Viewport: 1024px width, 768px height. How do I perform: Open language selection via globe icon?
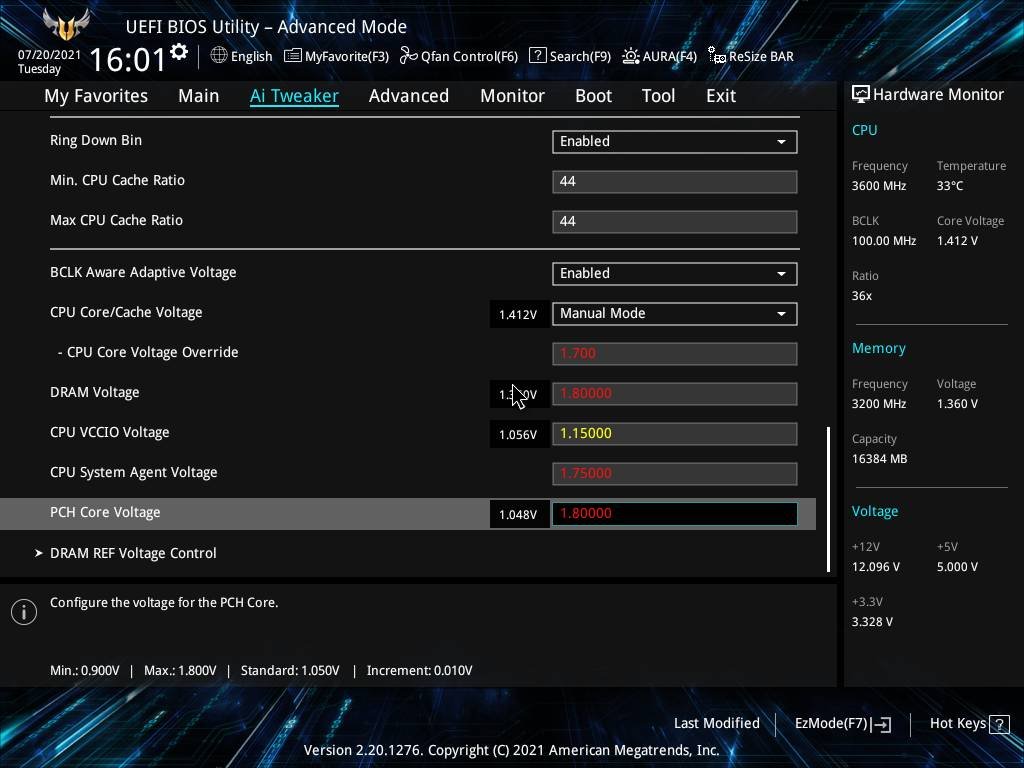click(x=219, y=56)
